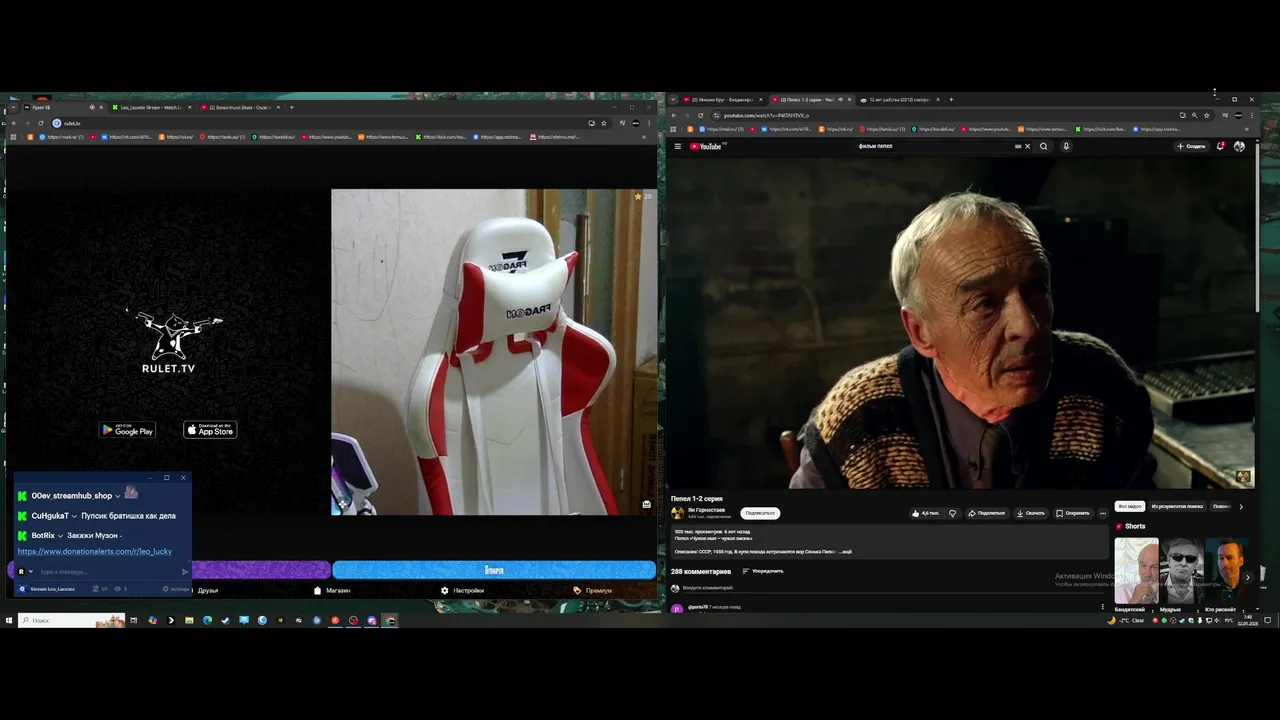Expand 00ev_streamhub_shop username dropdown in chat
Screen dimensions: 1280x720
[117, 496]
